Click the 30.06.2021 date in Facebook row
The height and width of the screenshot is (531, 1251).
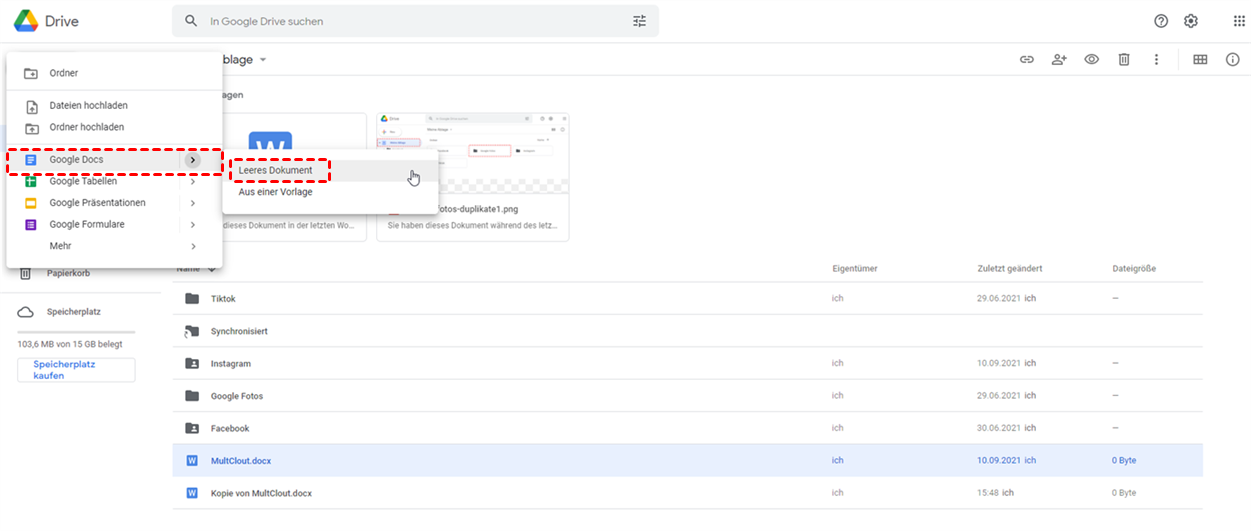999,428
